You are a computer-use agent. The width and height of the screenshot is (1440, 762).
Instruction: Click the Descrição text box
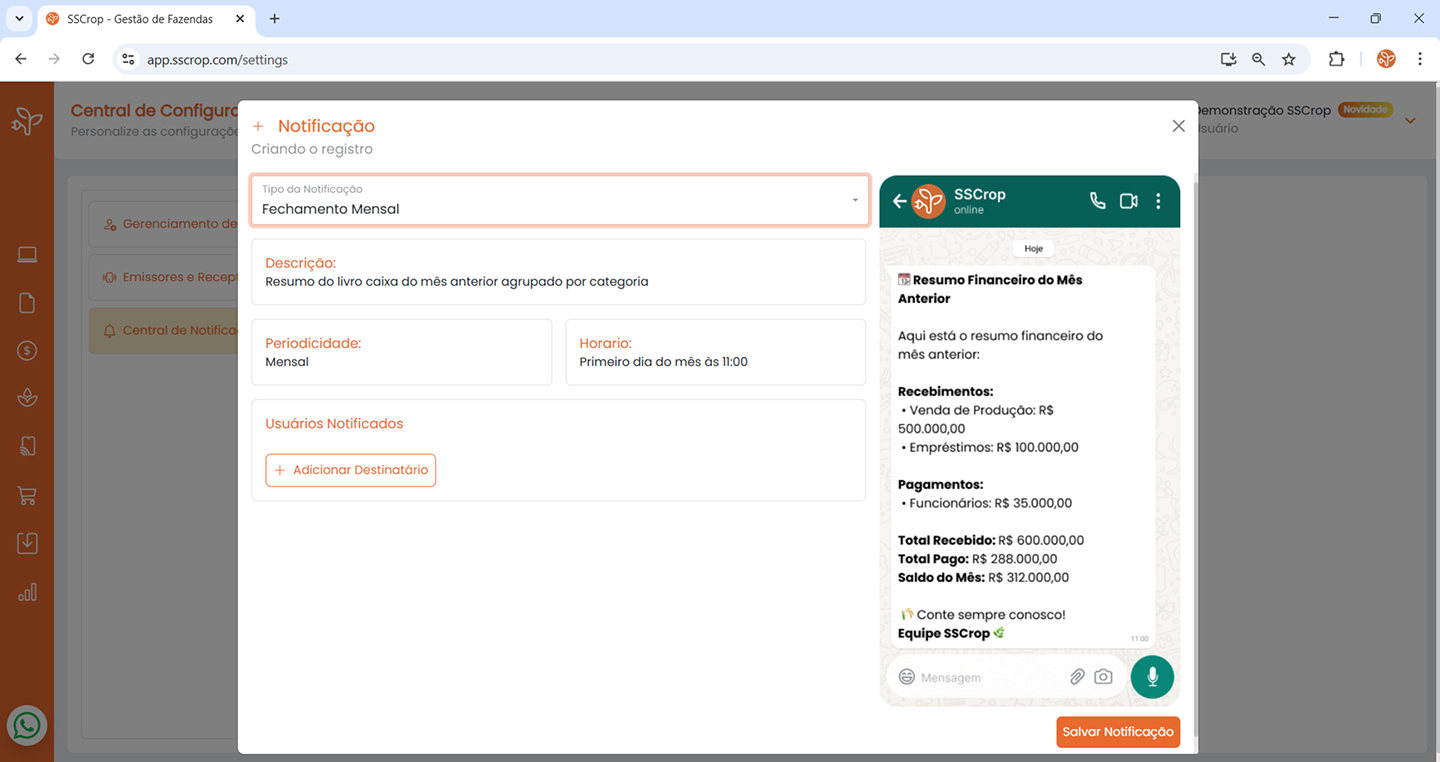pos(558,272)
